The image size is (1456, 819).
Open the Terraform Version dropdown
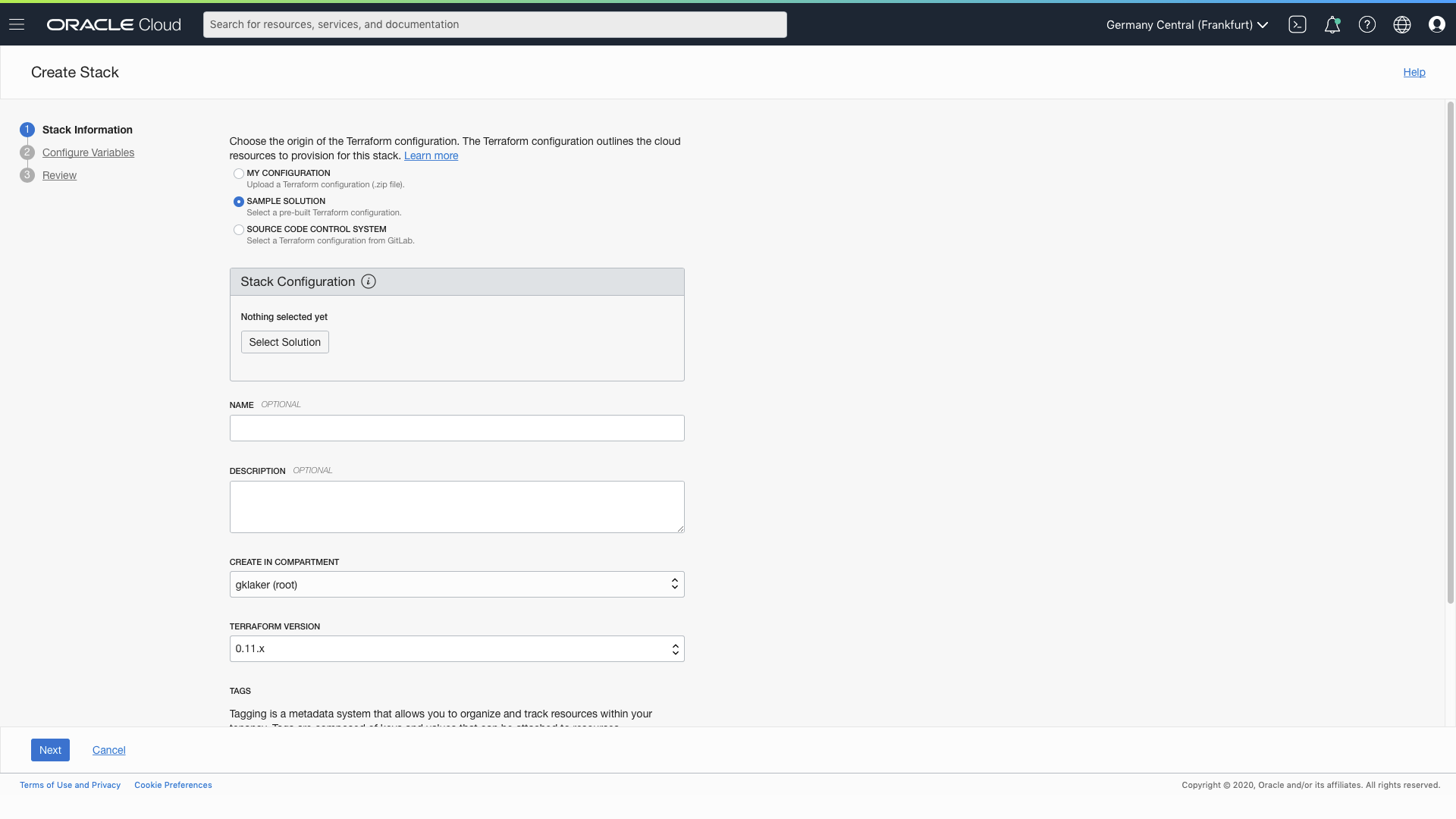[457, 648]
